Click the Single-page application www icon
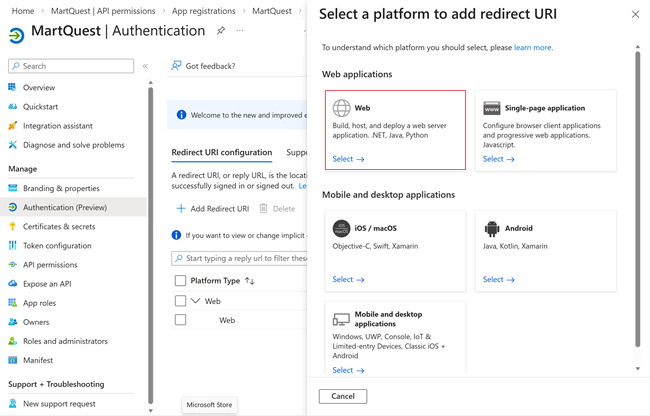Screen dimensions: 650x416 (x=492, y=108)
